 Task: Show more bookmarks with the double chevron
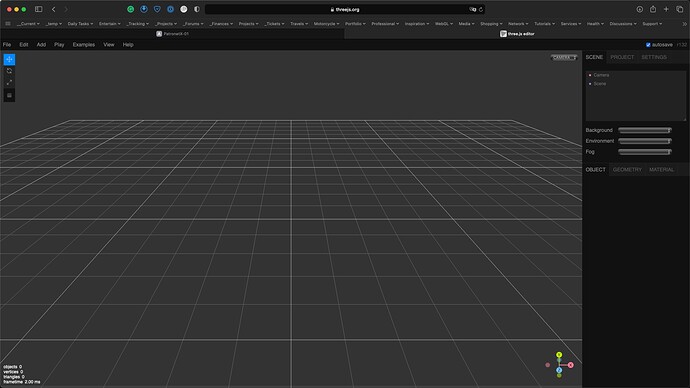[x=684, y=24]
